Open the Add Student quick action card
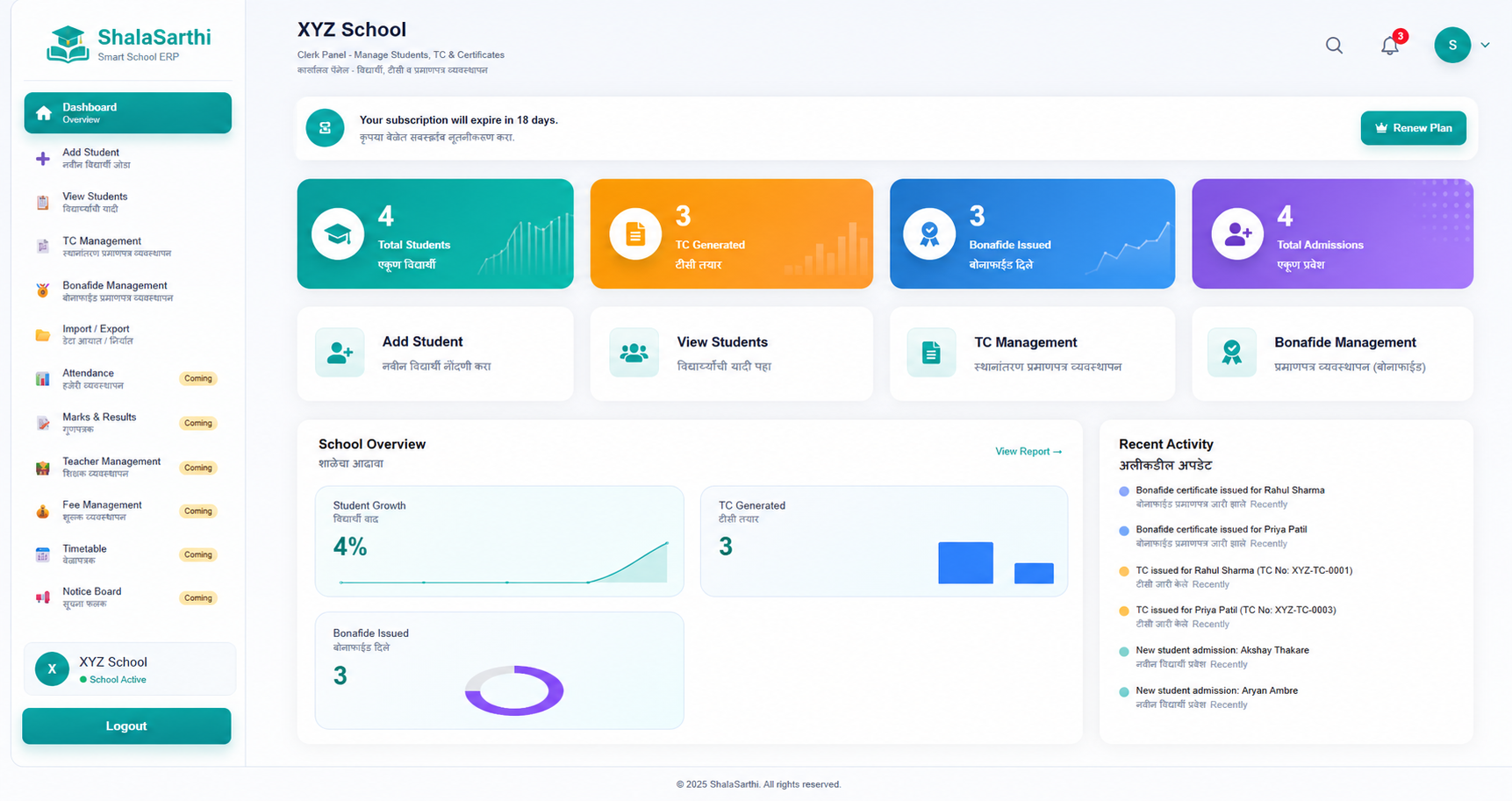This screenshot has height=801, width=1512. click(x=435, y=354)
